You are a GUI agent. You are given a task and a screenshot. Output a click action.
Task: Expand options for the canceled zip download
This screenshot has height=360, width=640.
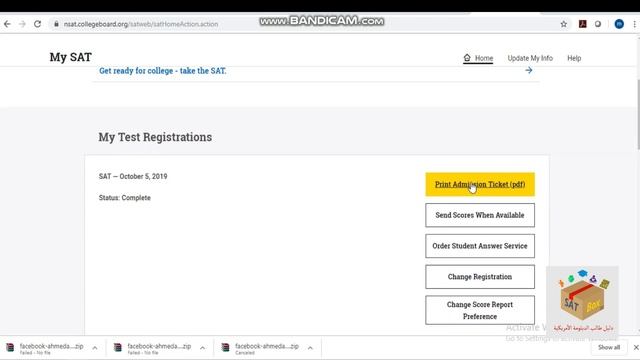[x=310, y=348]
